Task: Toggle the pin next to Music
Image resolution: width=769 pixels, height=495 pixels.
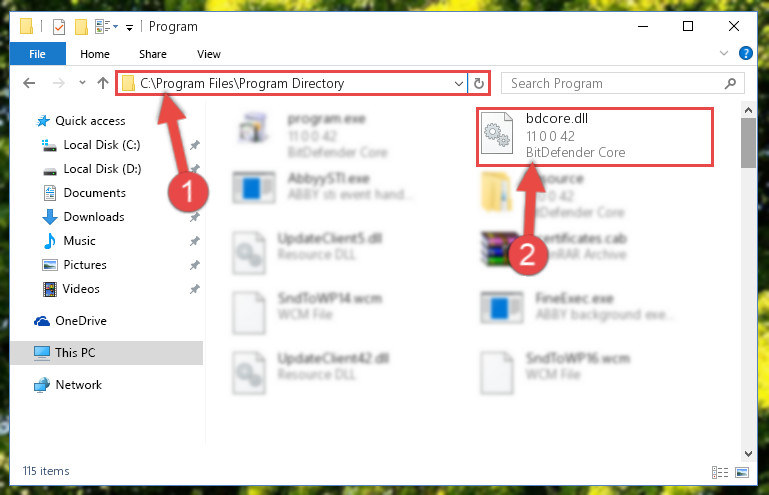Action: coord(195,241)
